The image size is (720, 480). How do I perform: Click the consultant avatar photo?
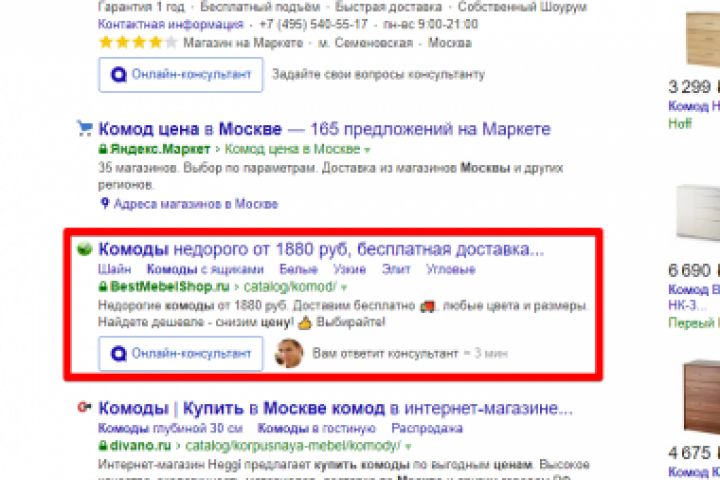point(288,353)
